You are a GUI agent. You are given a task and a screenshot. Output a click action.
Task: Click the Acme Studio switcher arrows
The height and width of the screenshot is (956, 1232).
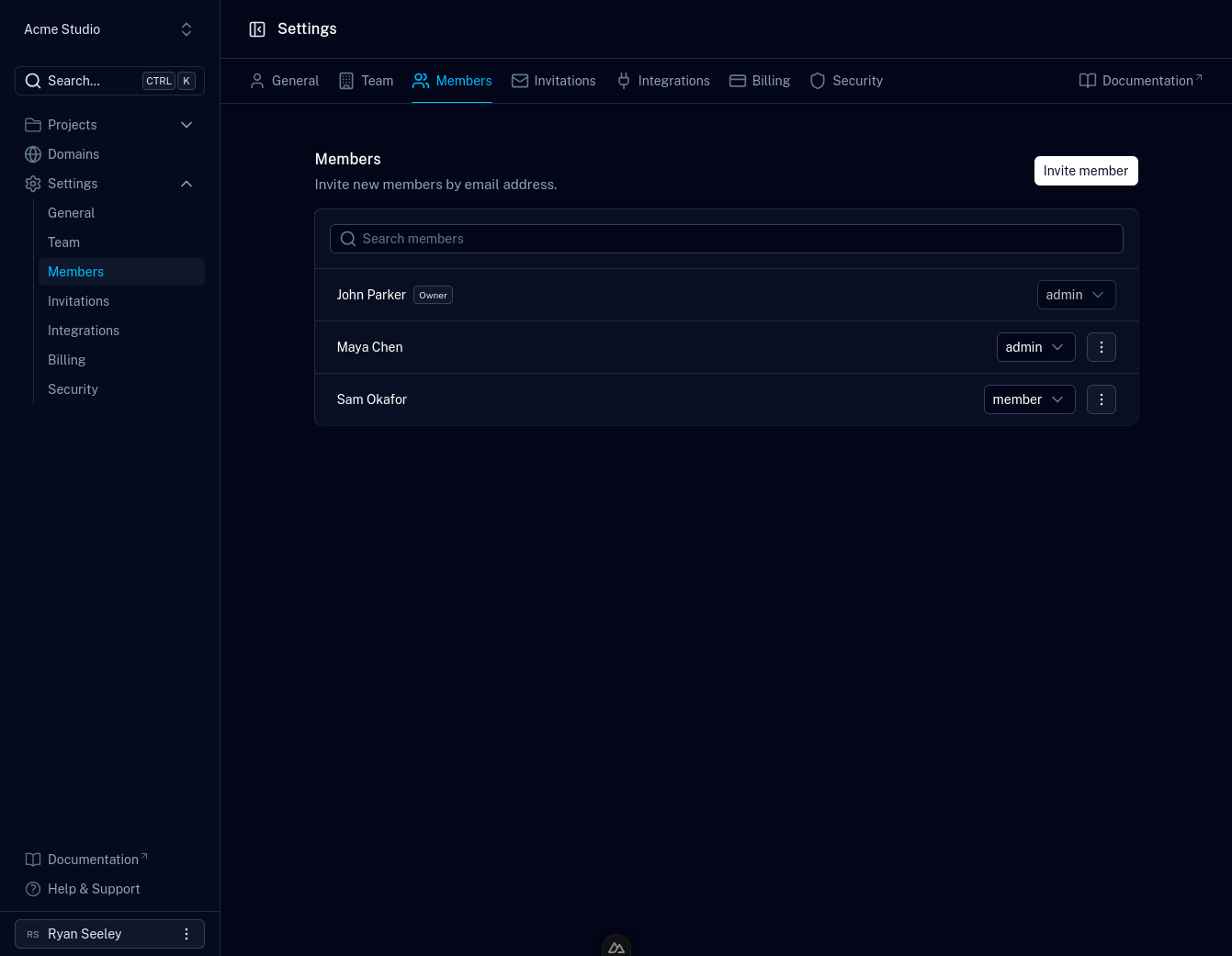point(186,29)
